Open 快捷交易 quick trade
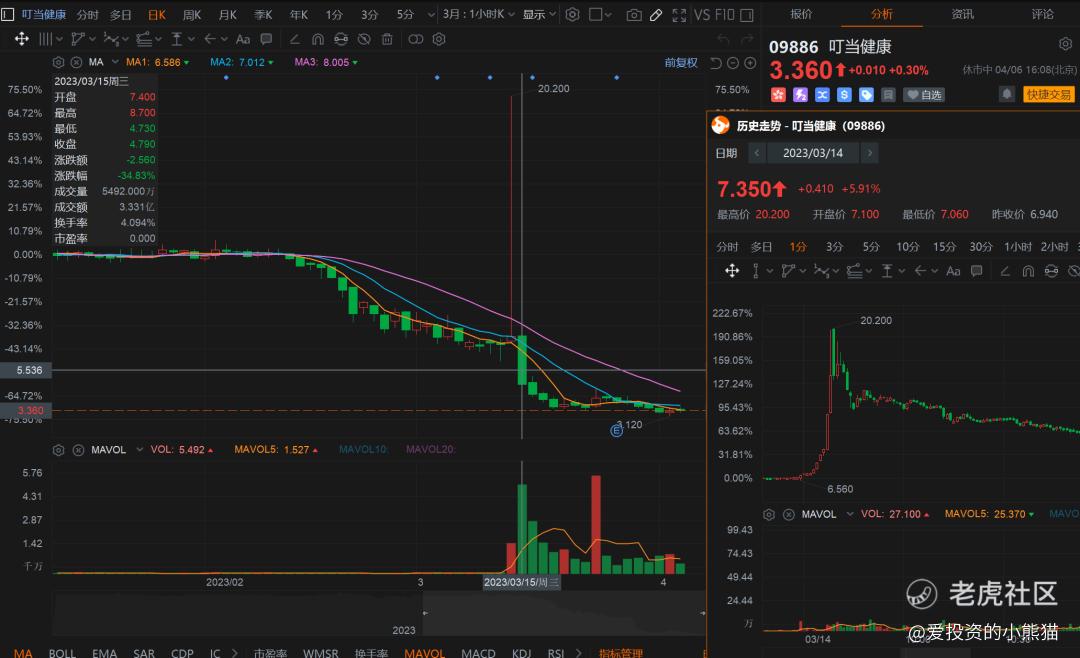 [x=1049, y=94]
